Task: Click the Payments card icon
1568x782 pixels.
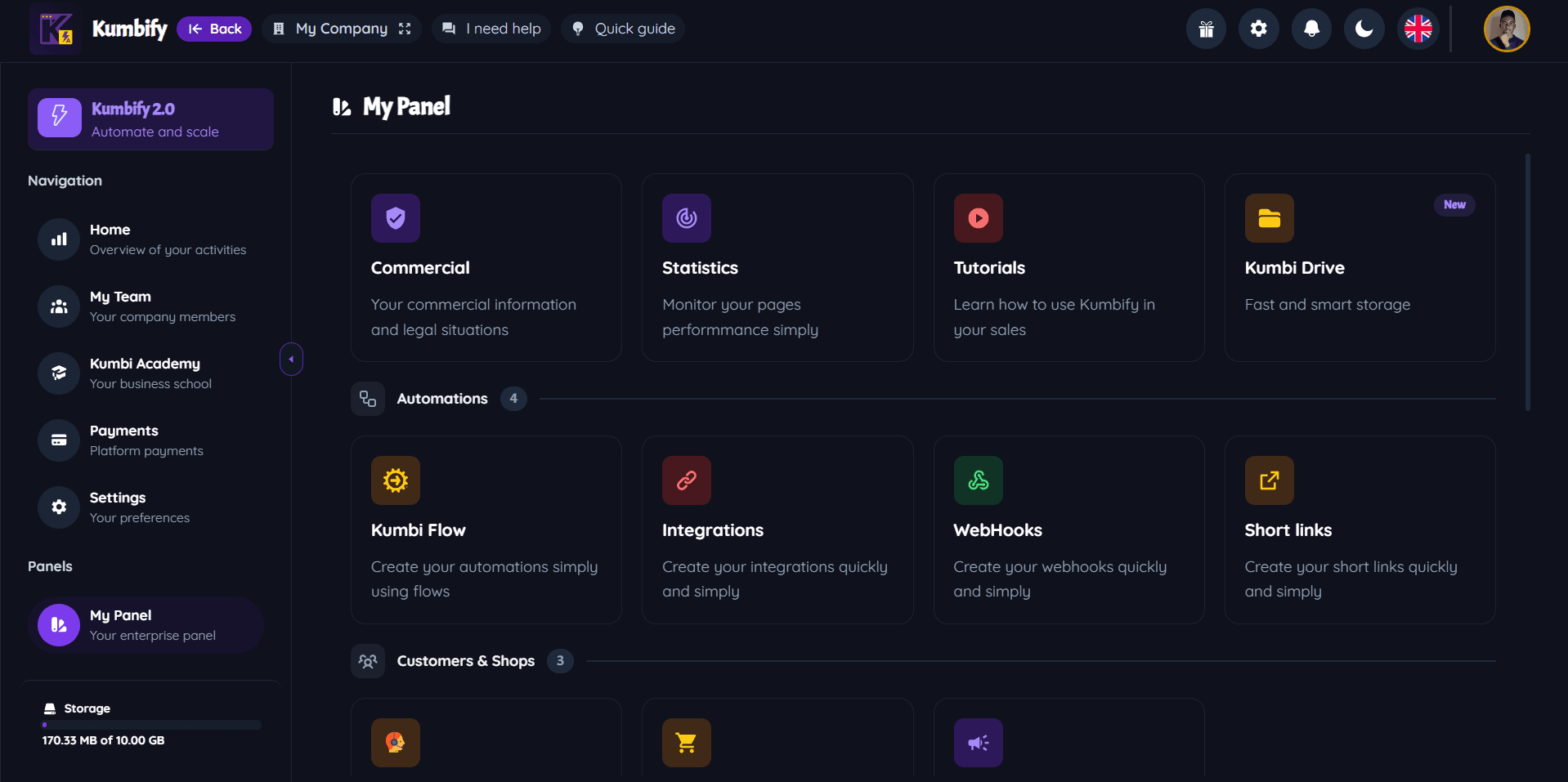Action: [x=59, y=440]
